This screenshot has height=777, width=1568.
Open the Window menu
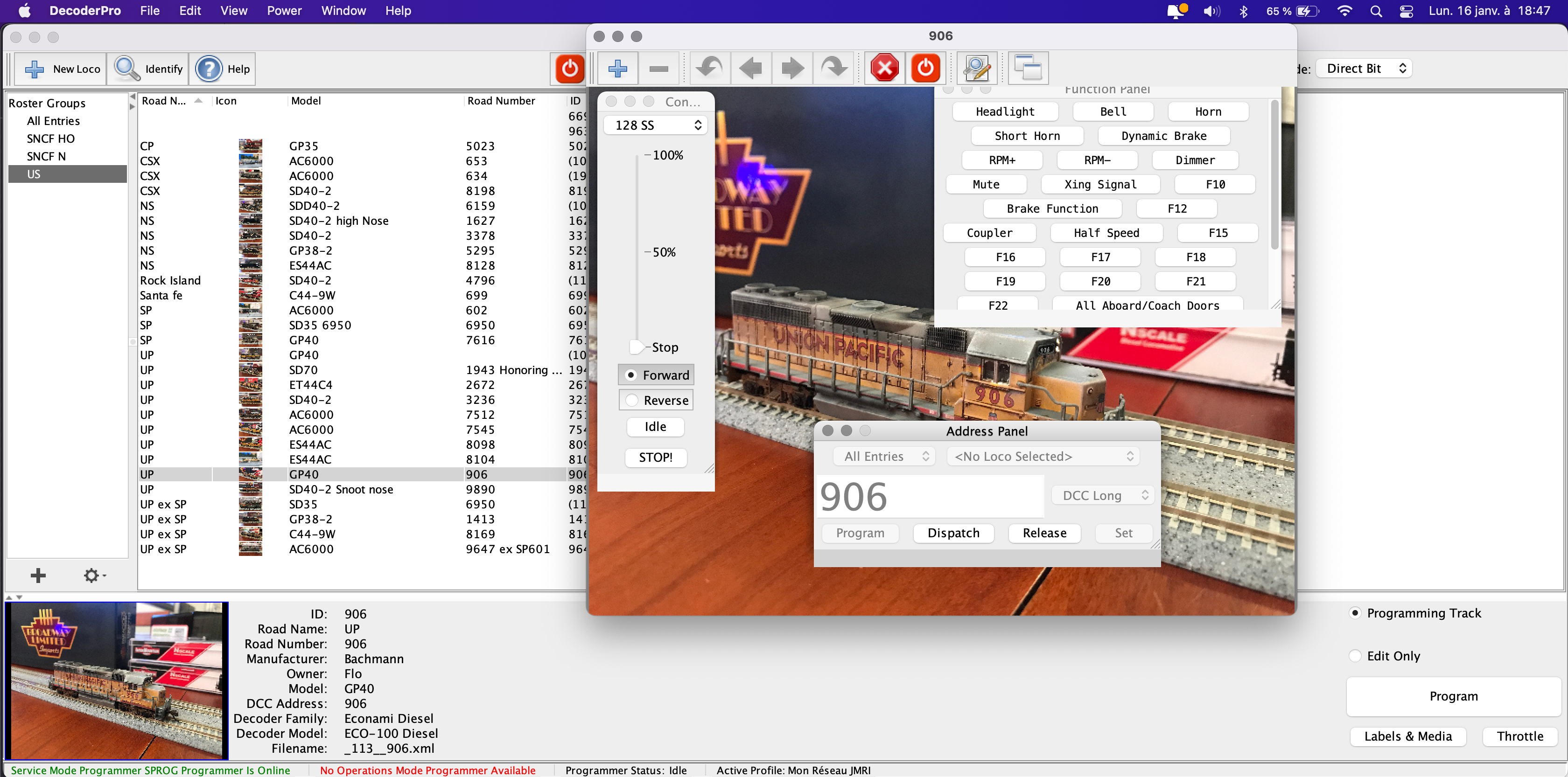(x=343, y=11)
